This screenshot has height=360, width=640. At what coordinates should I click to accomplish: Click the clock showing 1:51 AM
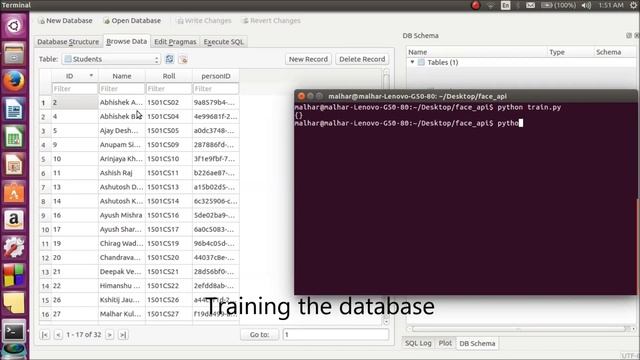click(x=611, y=5)
